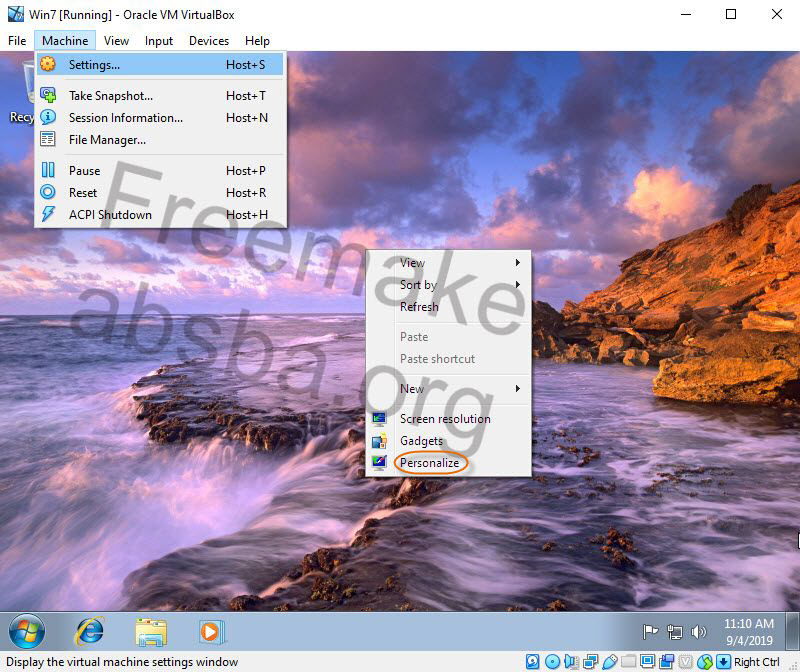Open the View menu in menu bar

pos(116,41)
